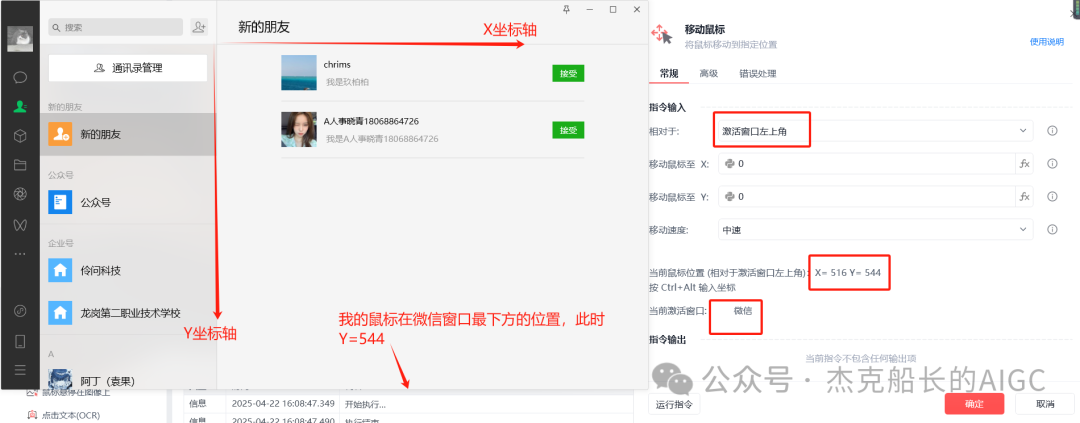Image resolution: width=1080 pixels, height=423 pixels.
Task: Select the 伶问科技 contact row
Action: pos(128,270)
